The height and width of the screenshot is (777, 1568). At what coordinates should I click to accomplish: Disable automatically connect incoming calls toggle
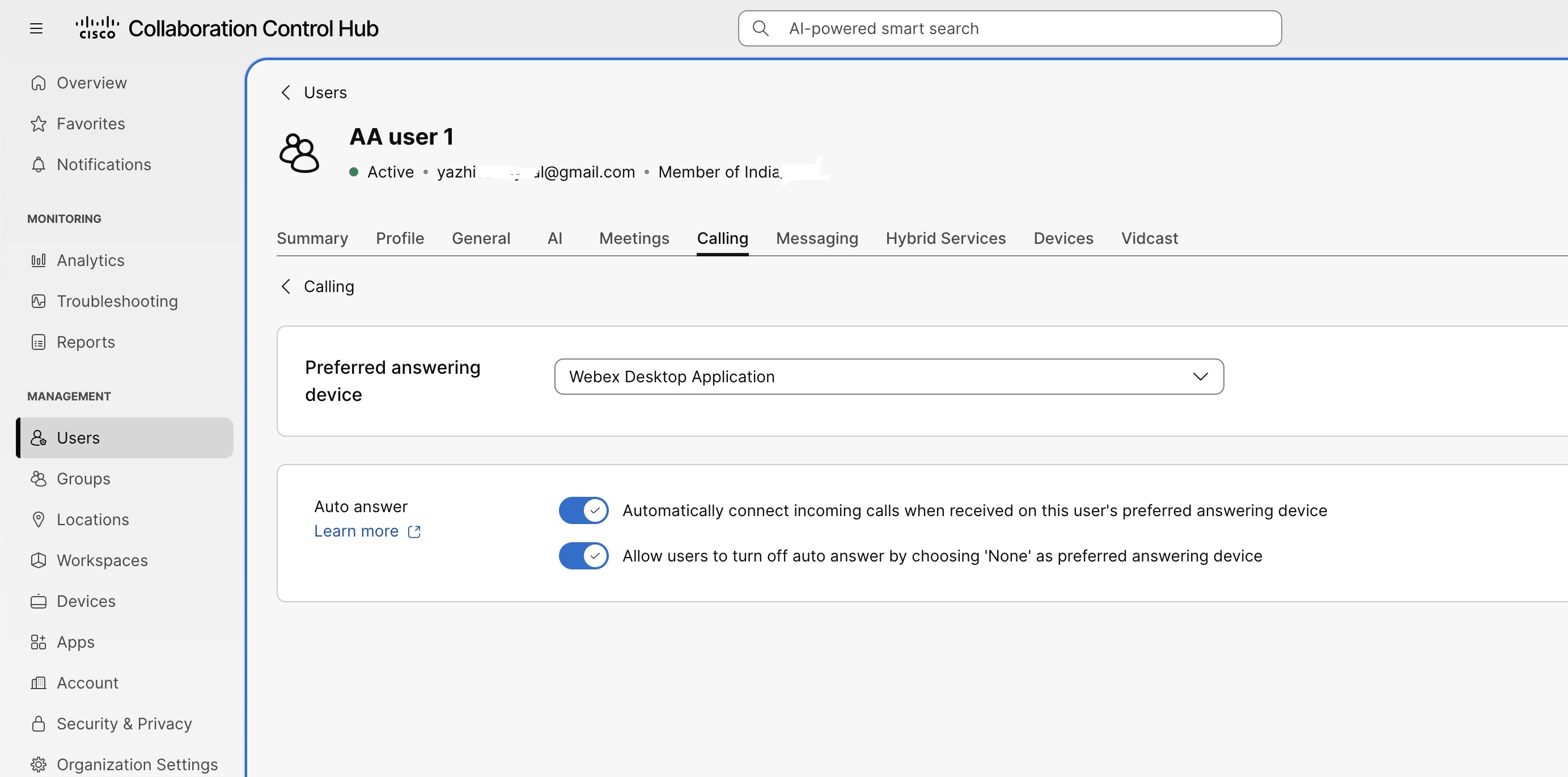584,510
